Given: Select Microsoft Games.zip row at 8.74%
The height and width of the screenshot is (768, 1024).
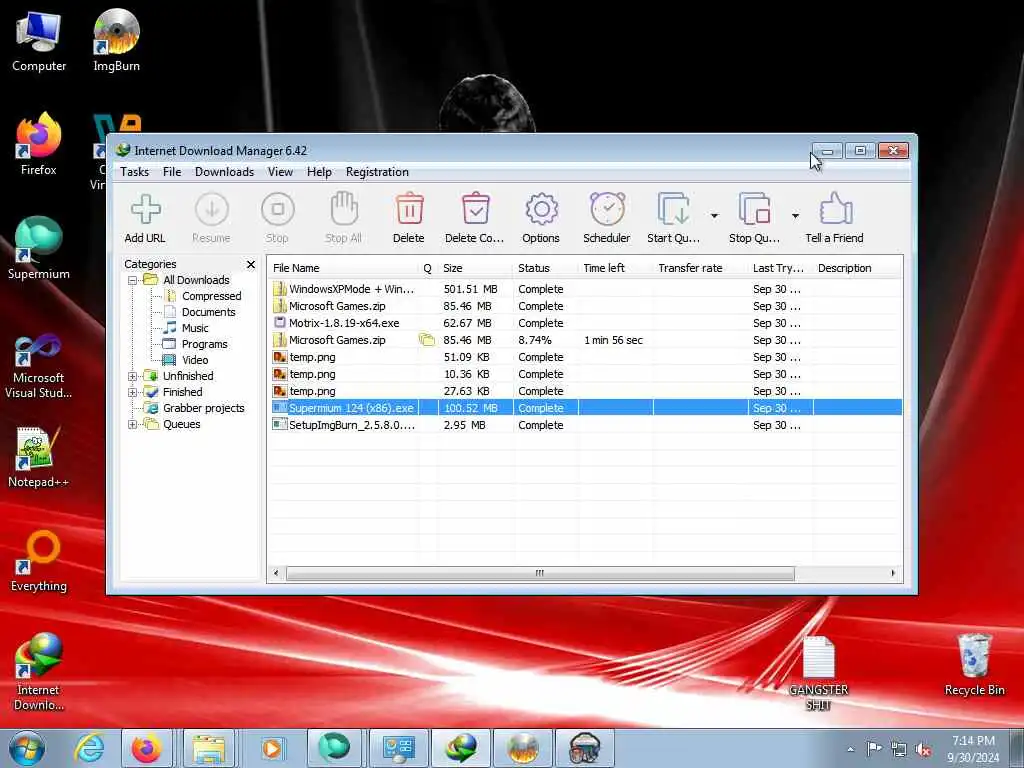Looking at the screenshot, I should point(586,340).
